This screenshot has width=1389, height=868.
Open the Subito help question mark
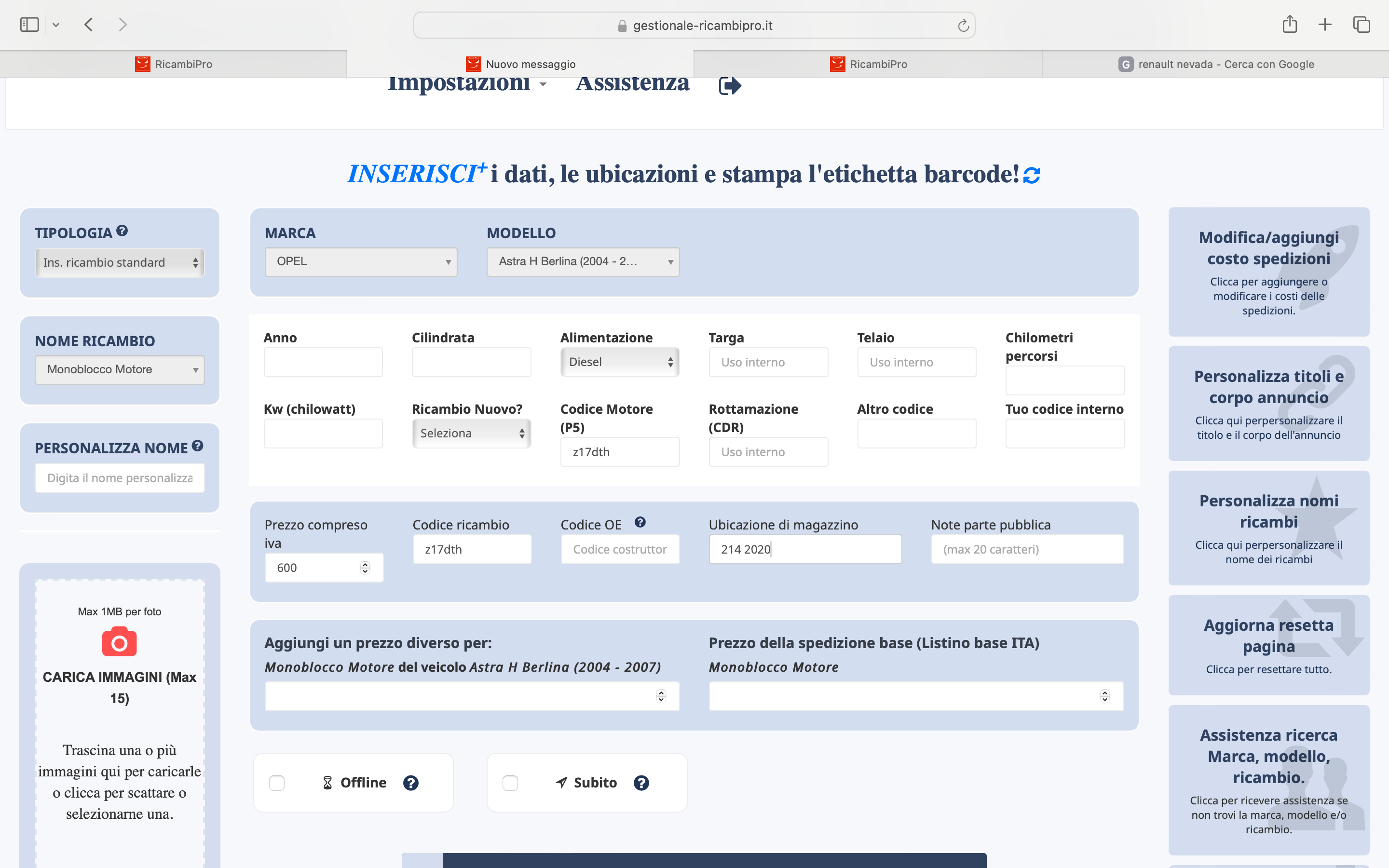(641, 783)
